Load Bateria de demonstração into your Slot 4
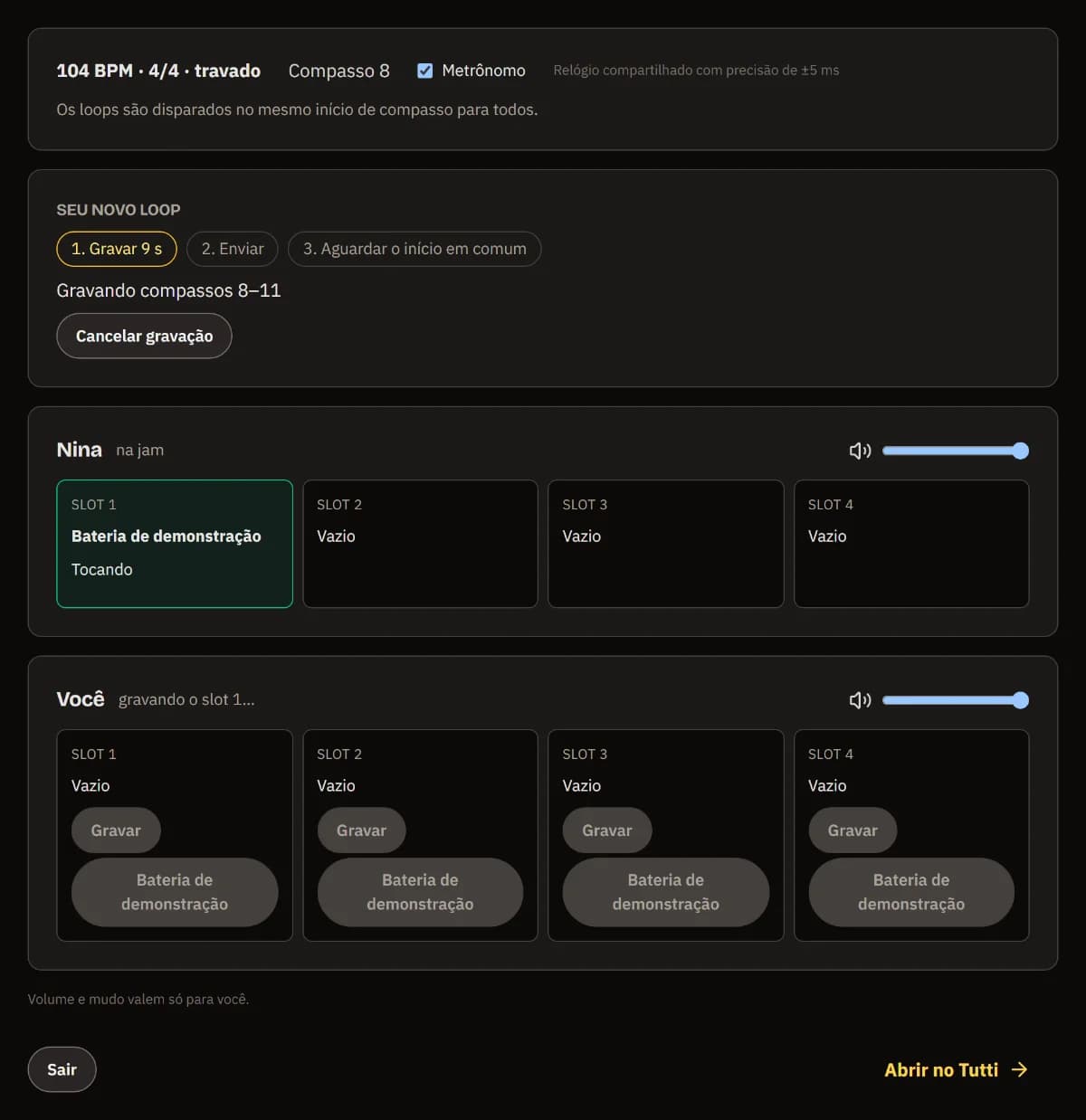This screenshot has height=1120, width=1086. click(911, 892)
